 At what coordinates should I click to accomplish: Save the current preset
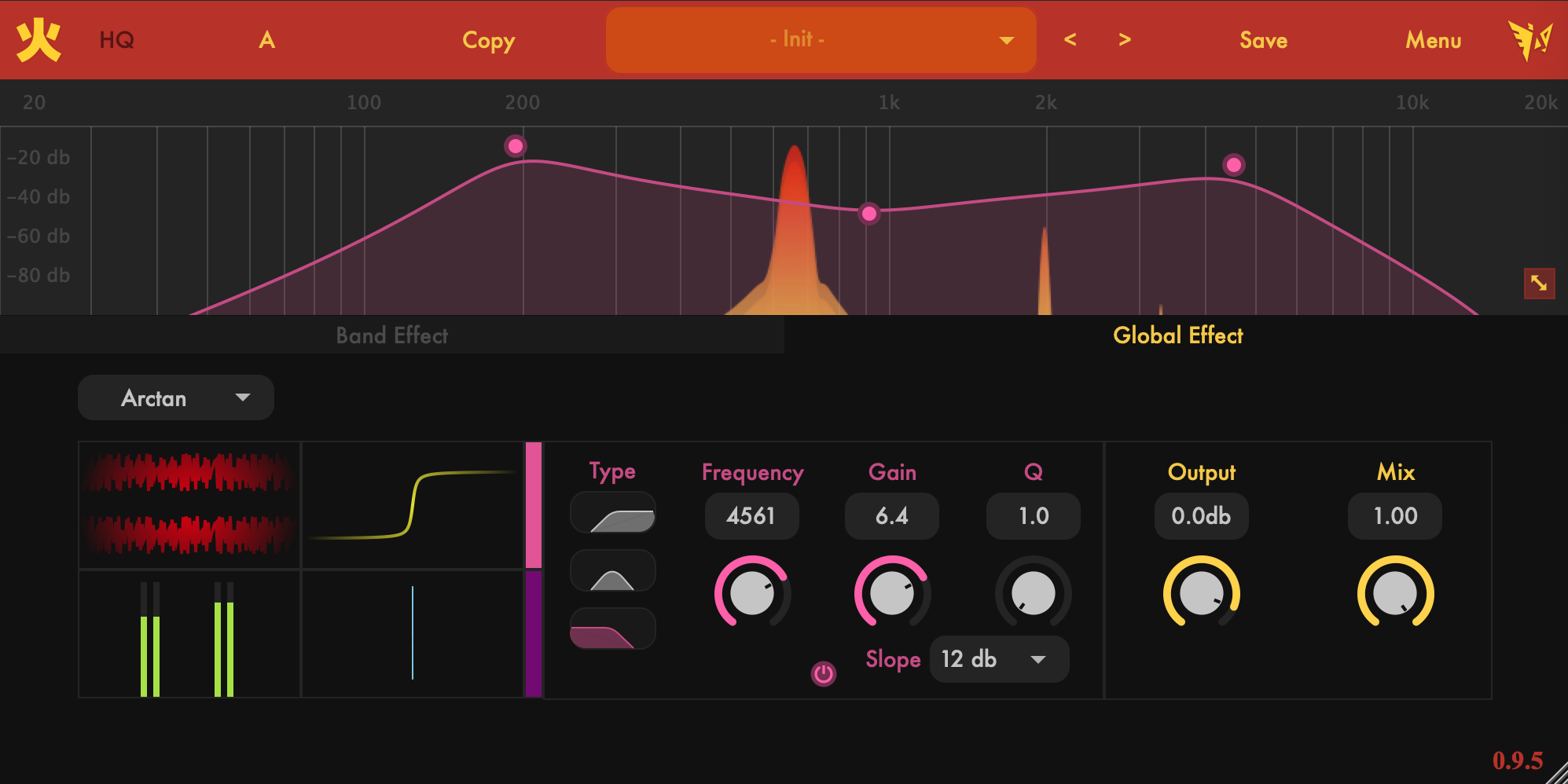click(x=1263, y=40)
